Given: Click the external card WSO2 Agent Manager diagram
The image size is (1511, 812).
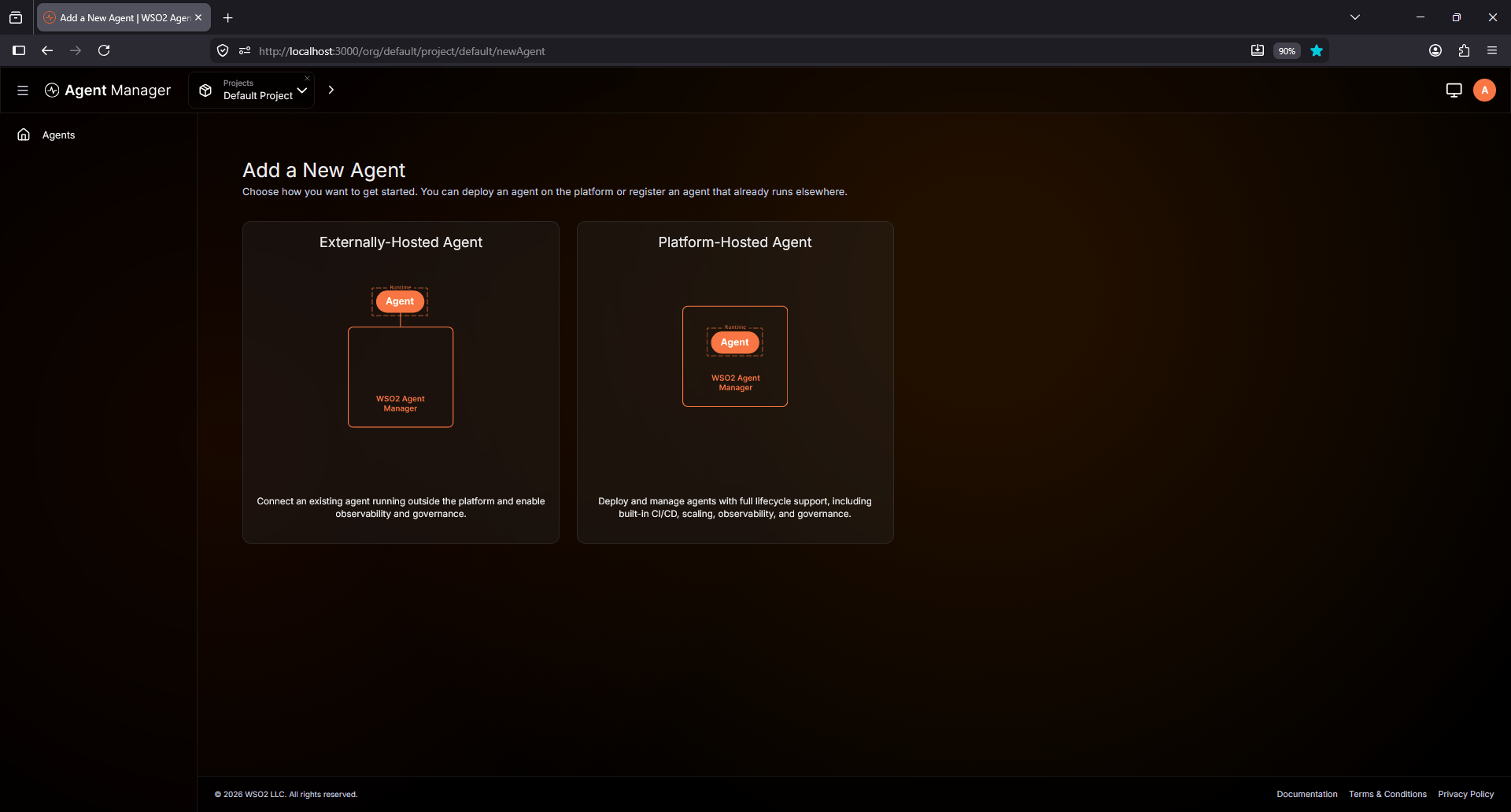Looking at the screenshot, I should pyautogui.click(x=401, y=378).
